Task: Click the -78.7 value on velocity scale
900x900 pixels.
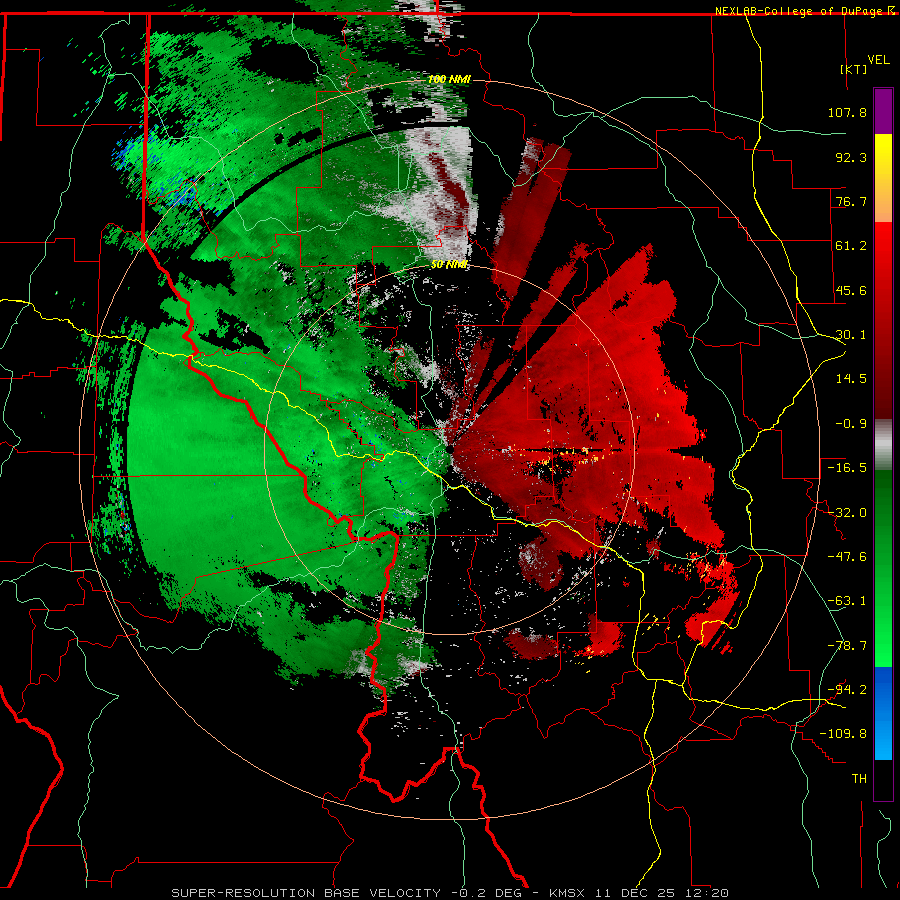Action: [847, 646]
